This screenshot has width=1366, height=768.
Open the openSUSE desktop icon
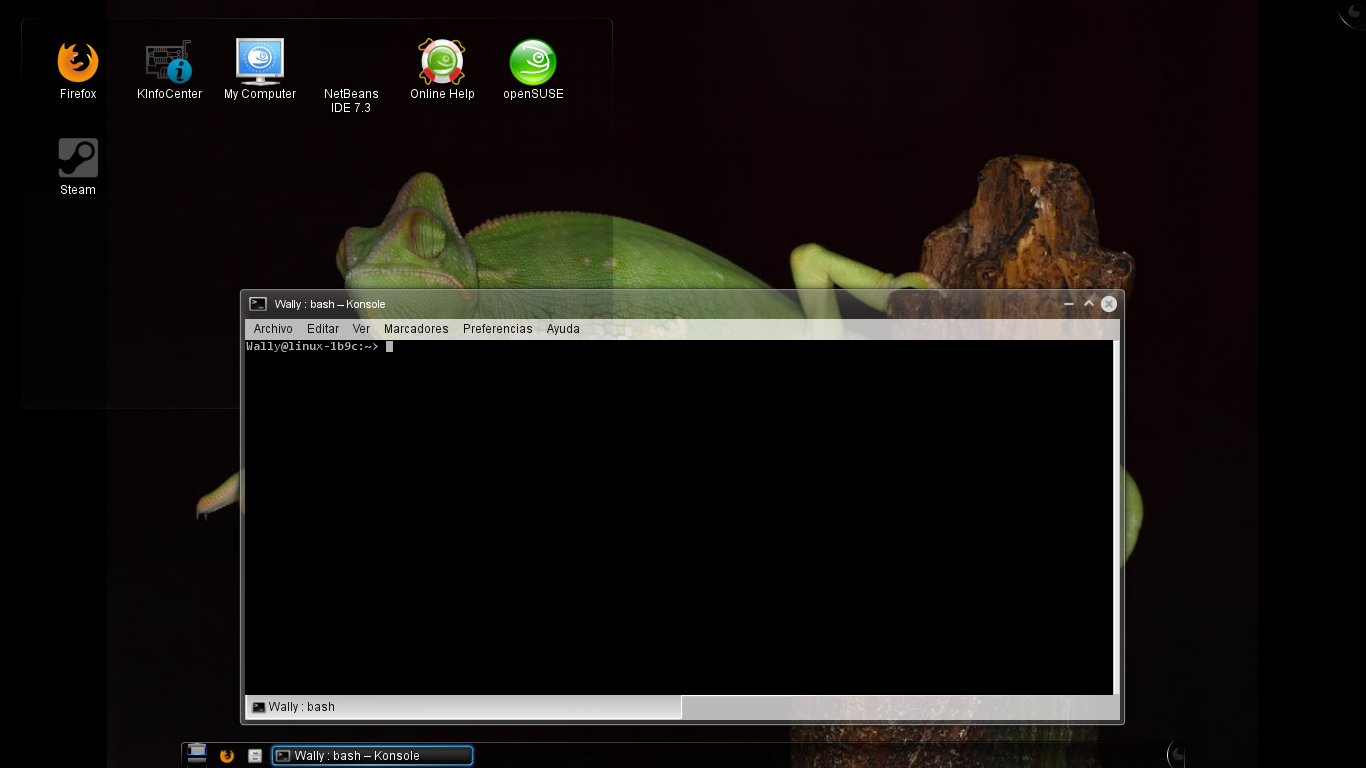click(532, 62)
